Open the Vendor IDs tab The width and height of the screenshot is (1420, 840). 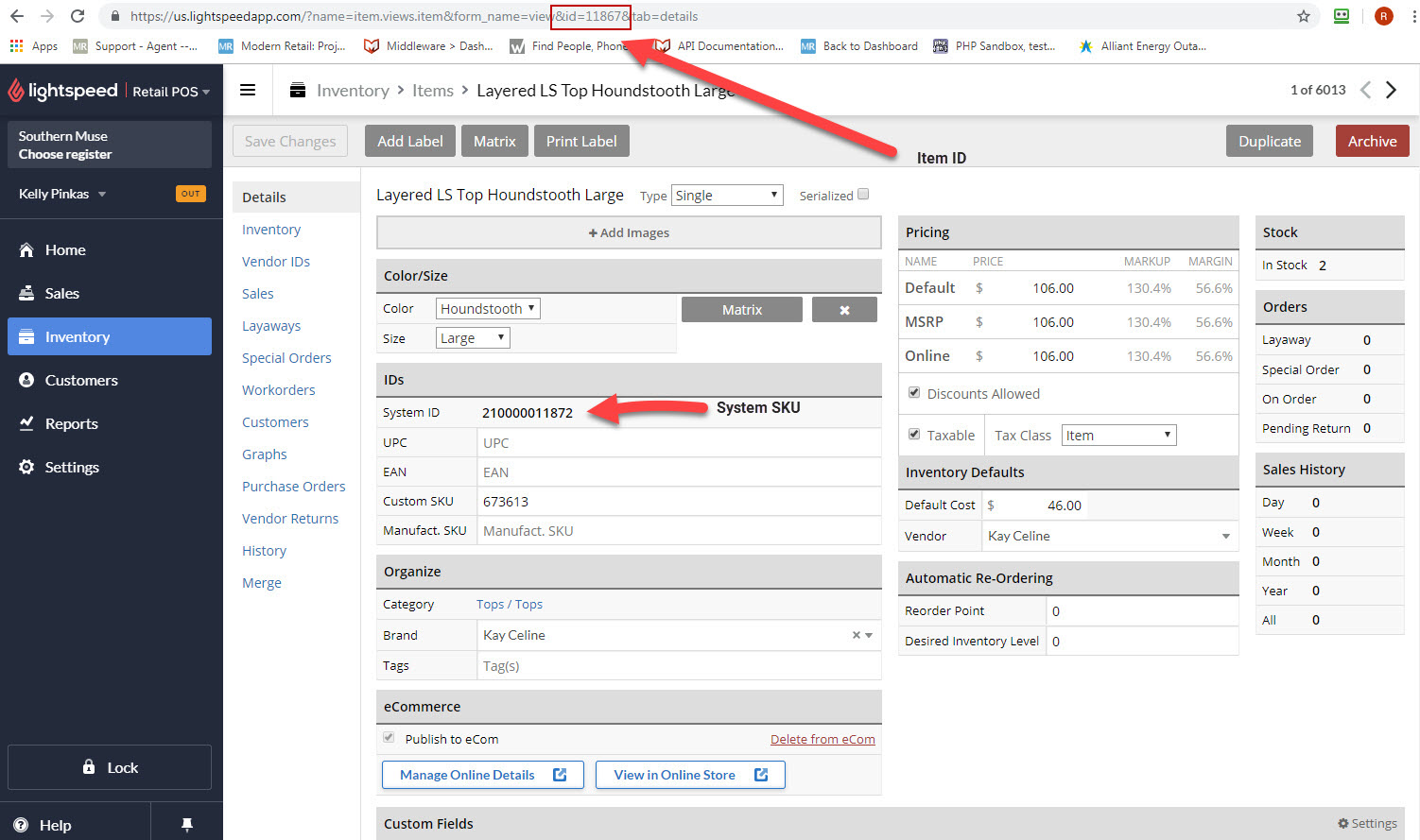(x=276, y=262)
